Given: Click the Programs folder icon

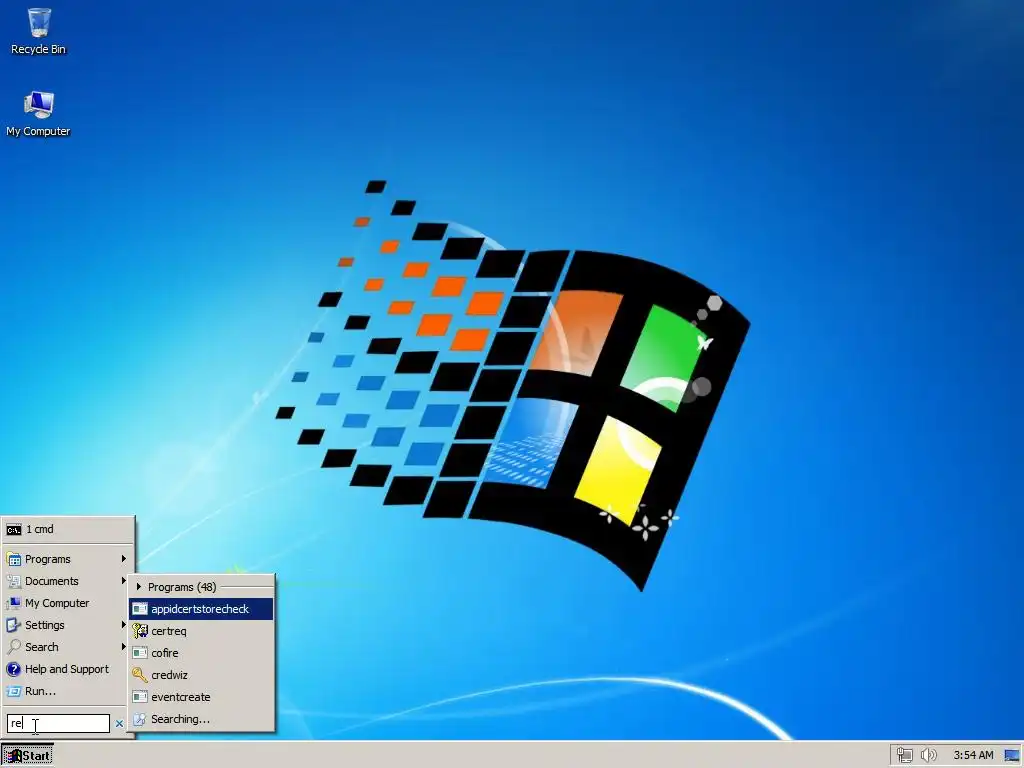Looking at the screenshot, I should [14, 560].
